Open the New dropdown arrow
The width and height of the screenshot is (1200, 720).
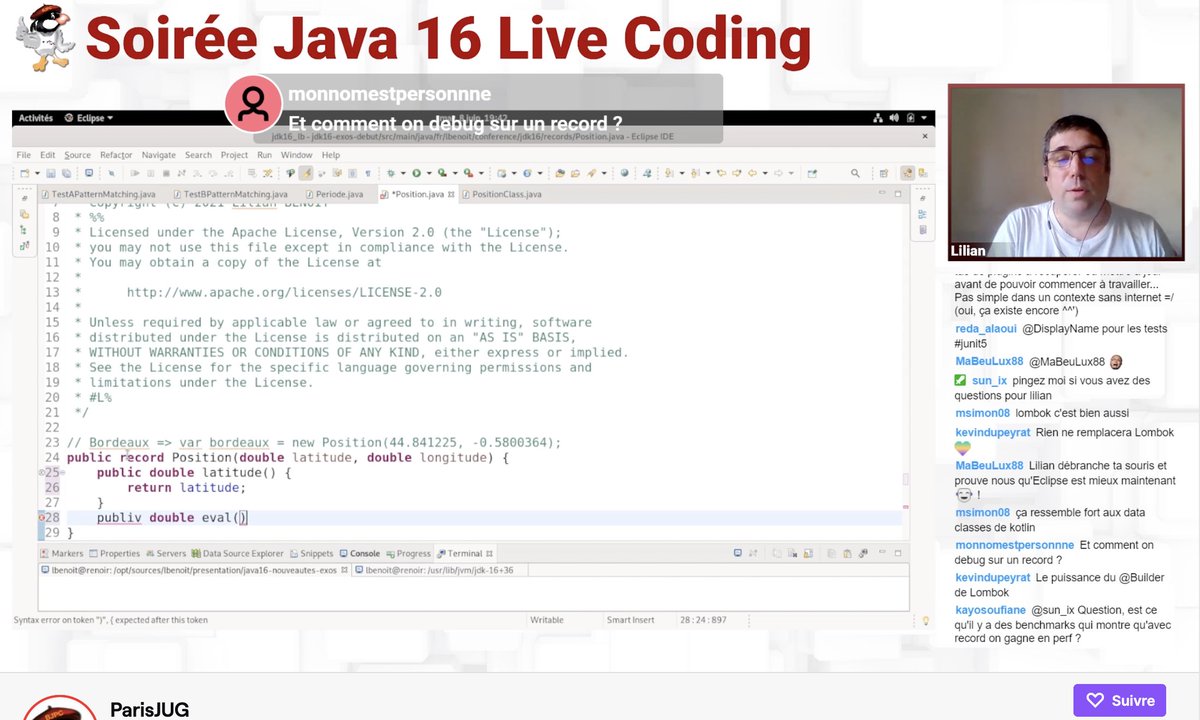tap(37, 173)
